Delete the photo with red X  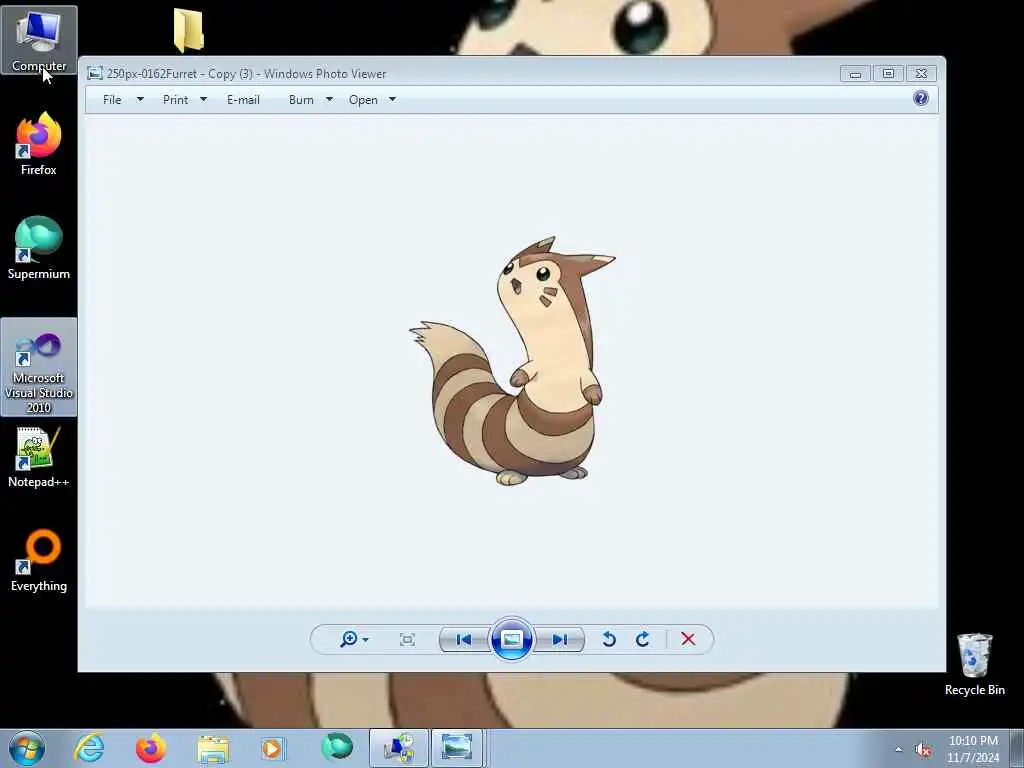click(688, 639)
